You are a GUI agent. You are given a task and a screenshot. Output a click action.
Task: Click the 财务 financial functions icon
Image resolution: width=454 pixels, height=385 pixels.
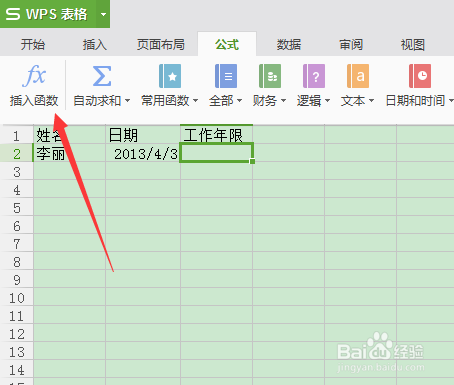coord(270,76)
